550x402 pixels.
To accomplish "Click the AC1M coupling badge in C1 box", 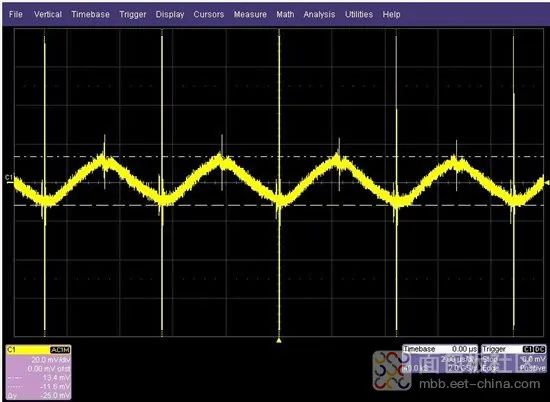I will click(x=60, y=350).
